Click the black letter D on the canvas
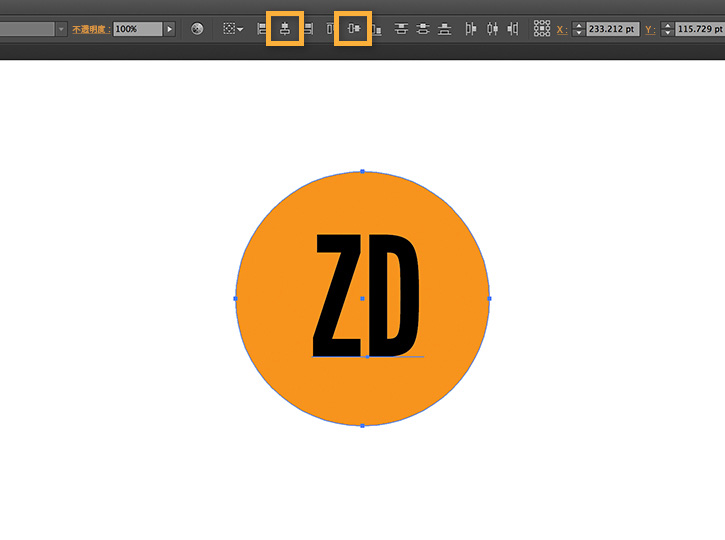This screenshot has height=540, width=725. tap(394, 295)
